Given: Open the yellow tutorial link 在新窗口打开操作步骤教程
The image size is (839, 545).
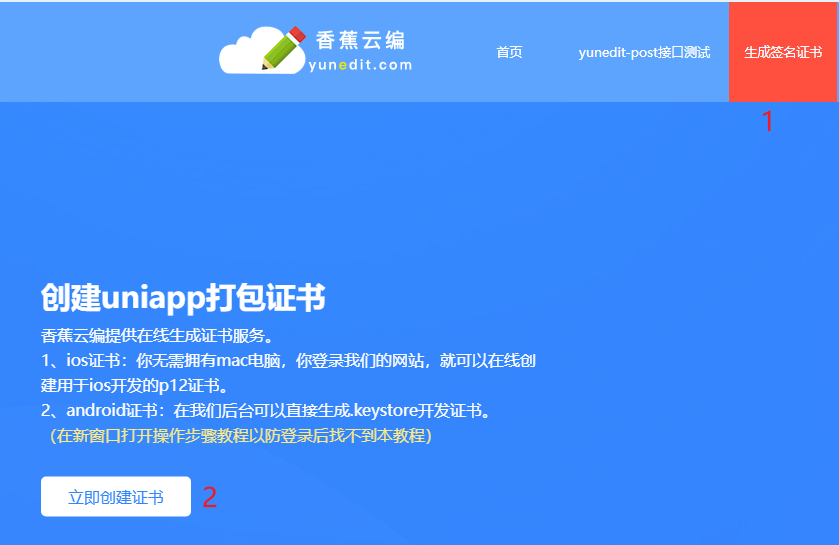Looking at the screenshot, I should [241, 436].
